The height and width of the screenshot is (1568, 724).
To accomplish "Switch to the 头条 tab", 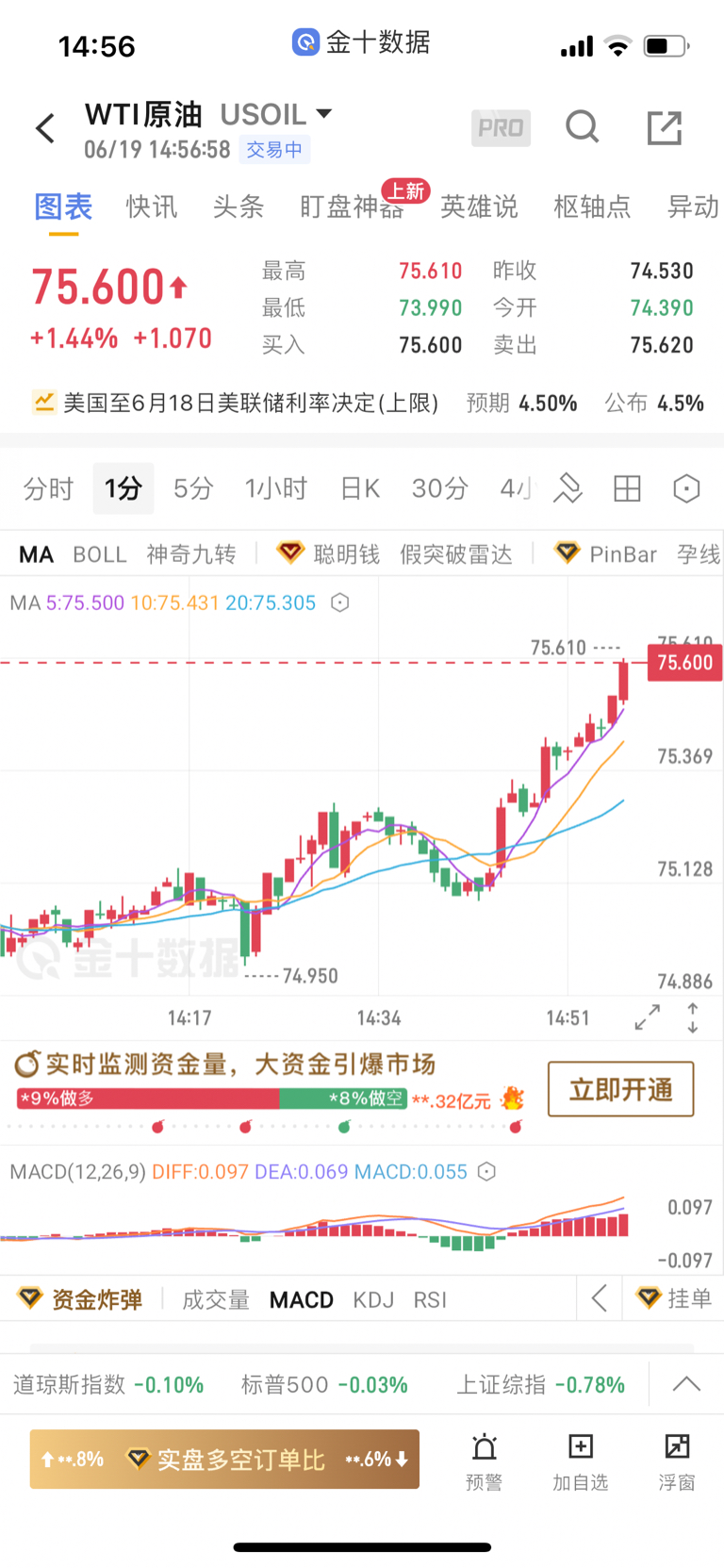I will (x=239, y=206).
